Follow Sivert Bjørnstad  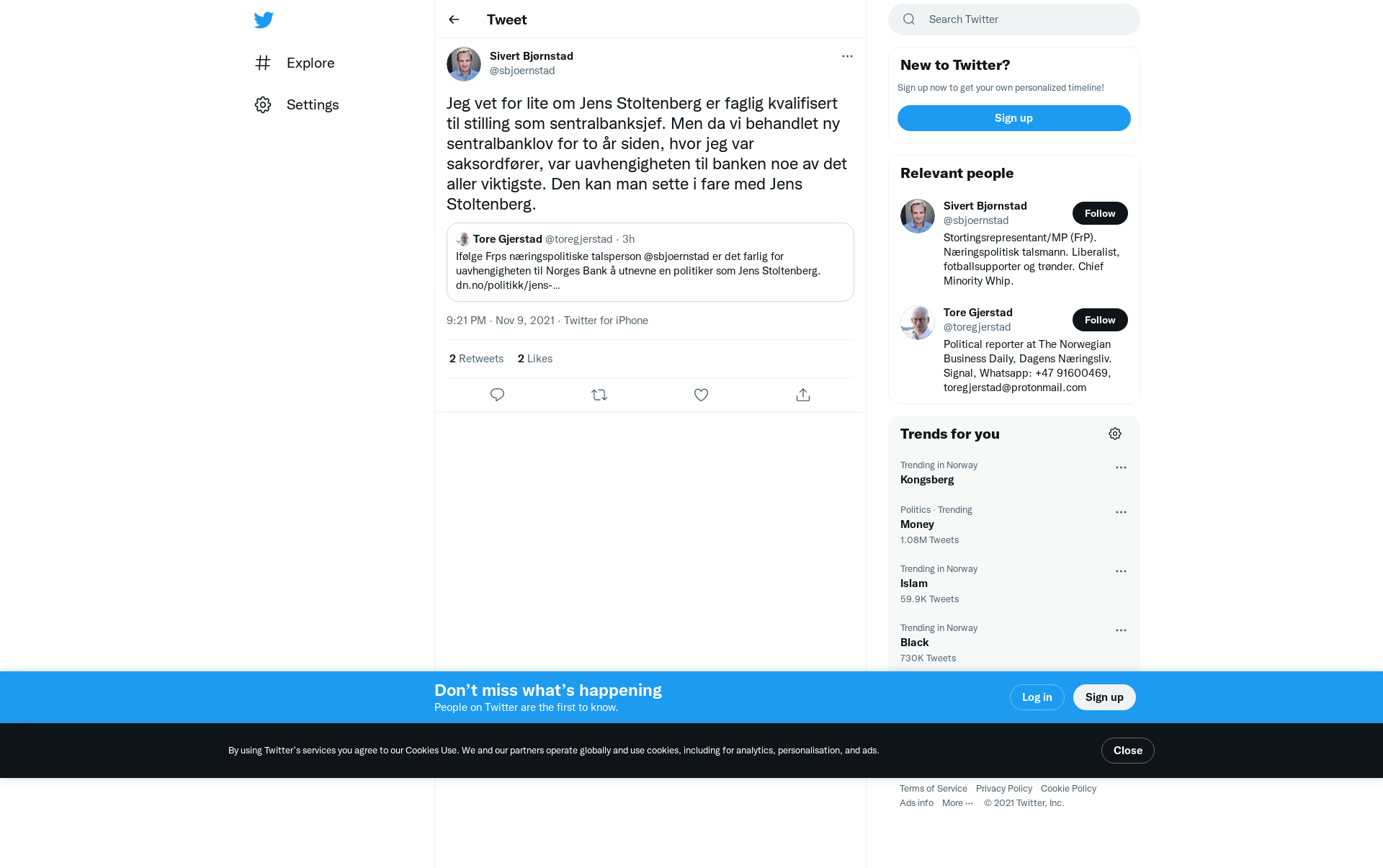1100,213
